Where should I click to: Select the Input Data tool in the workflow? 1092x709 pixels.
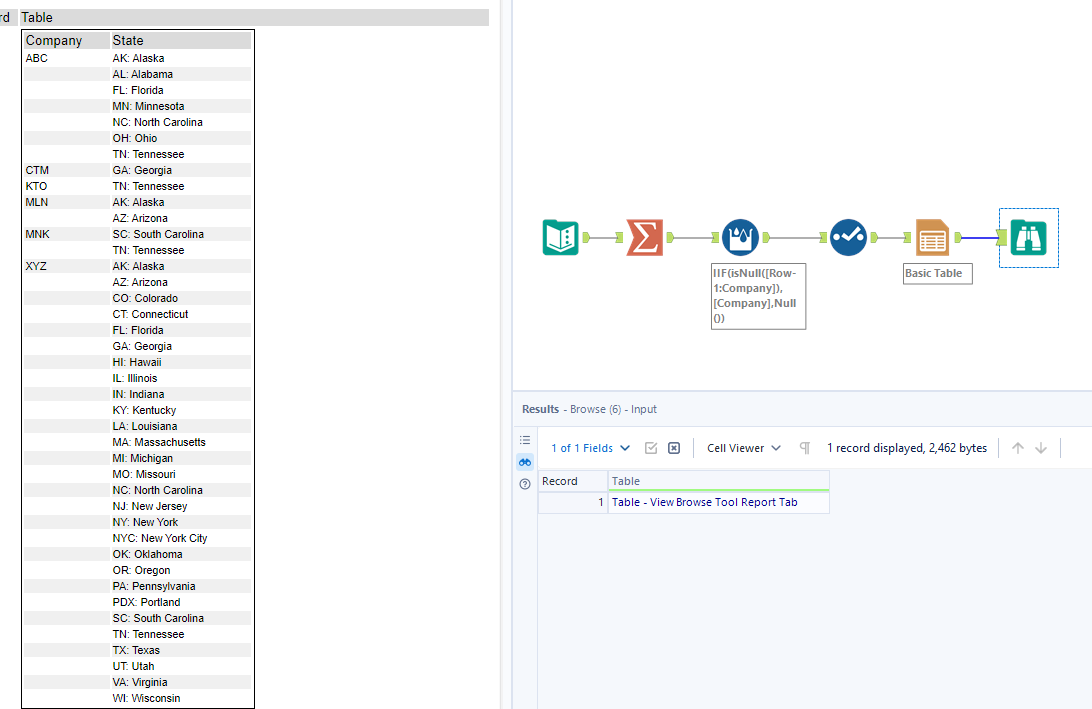click(561, 237)
